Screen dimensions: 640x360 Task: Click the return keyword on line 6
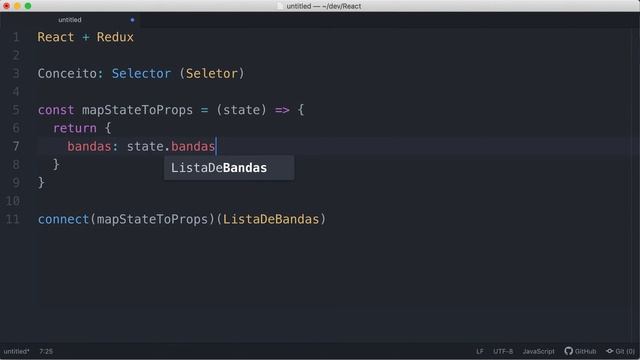coord(75,128)
